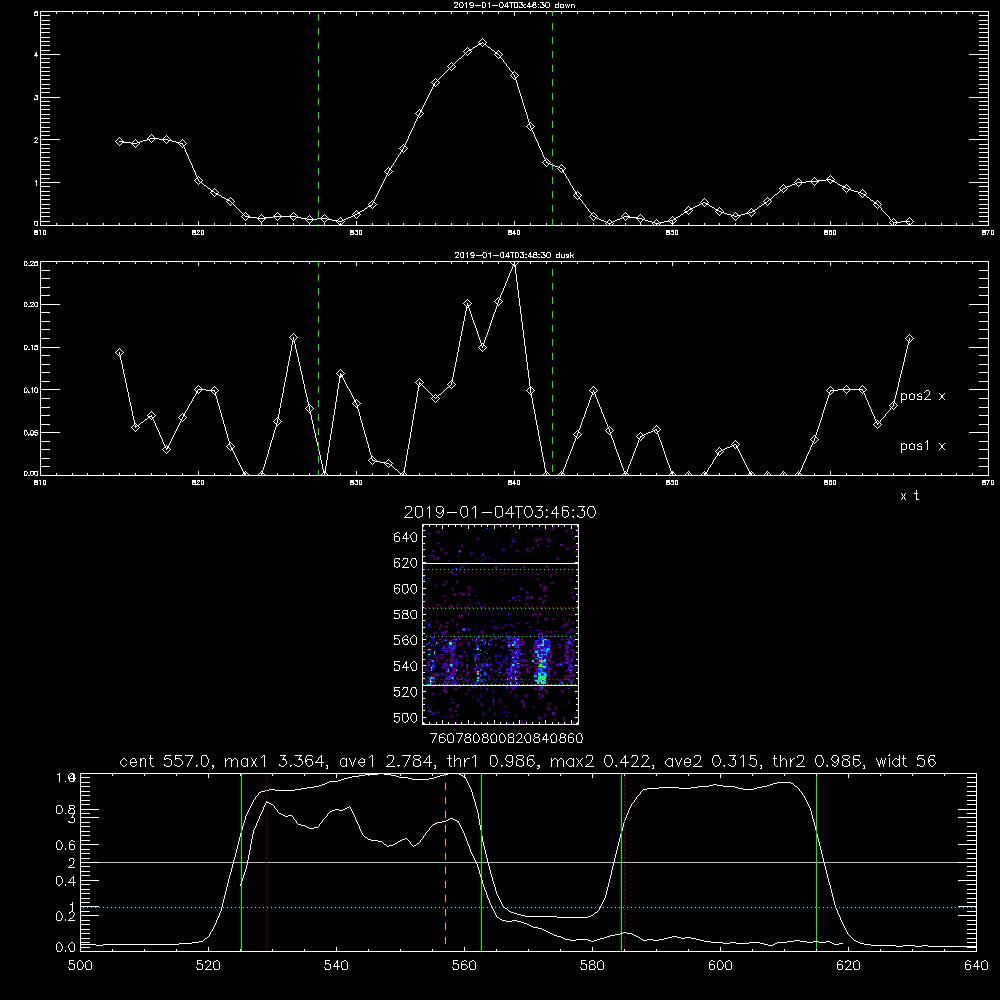Click the 870 x-axis label on dawn plot
This screenshot has width=1000, height=1000.
(988, 233)
